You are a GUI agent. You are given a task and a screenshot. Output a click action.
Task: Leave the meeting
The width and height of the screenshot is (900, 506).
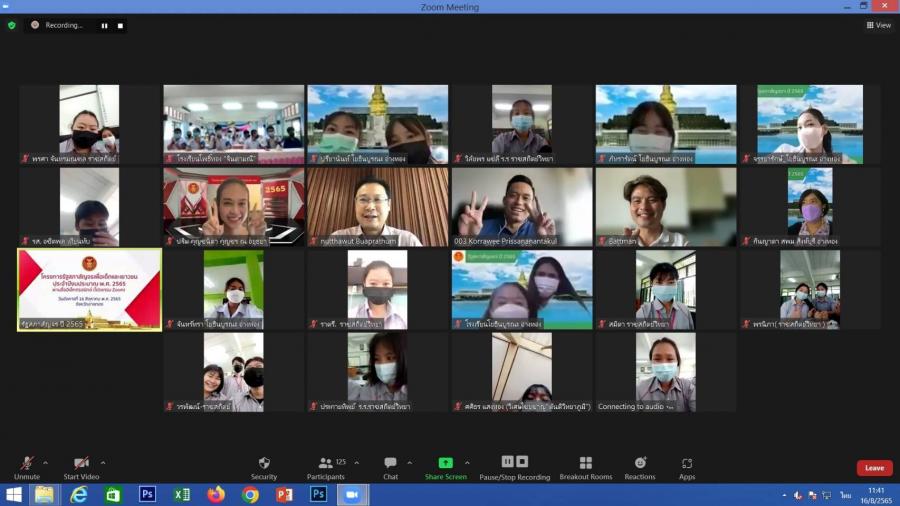874,468
